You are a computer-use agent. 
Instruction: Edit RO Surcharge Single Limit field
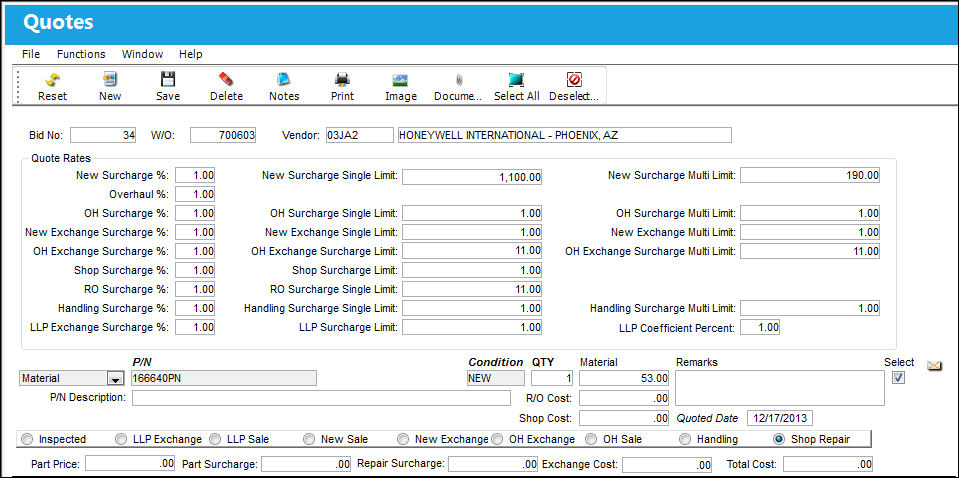[472, 289]
